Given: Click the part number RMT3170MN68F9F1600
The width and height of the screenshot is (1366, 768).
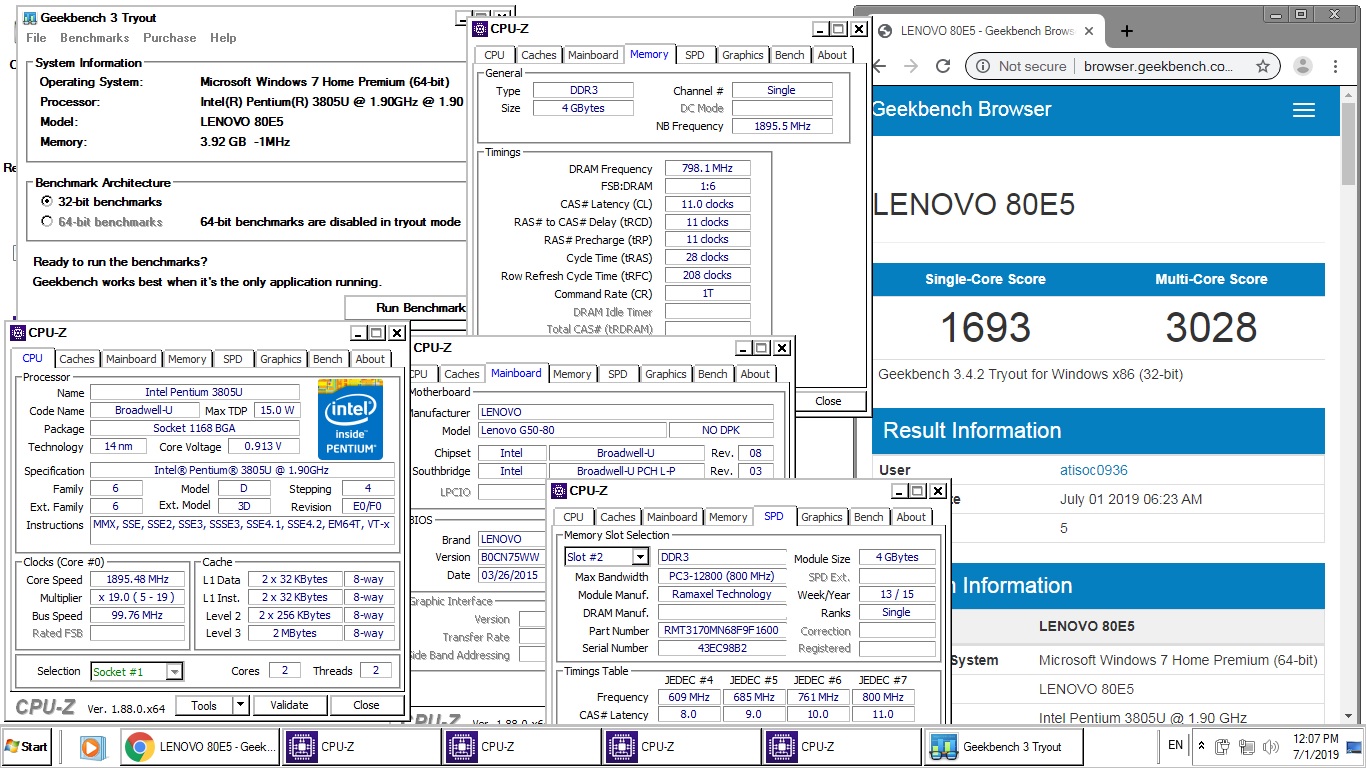Looking at the screenshot, I should point(721,631).
